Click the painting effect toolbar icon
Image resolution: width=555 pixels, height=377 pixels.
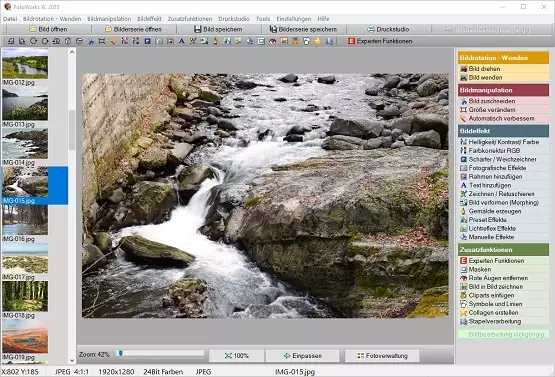(x=215, y=41)
